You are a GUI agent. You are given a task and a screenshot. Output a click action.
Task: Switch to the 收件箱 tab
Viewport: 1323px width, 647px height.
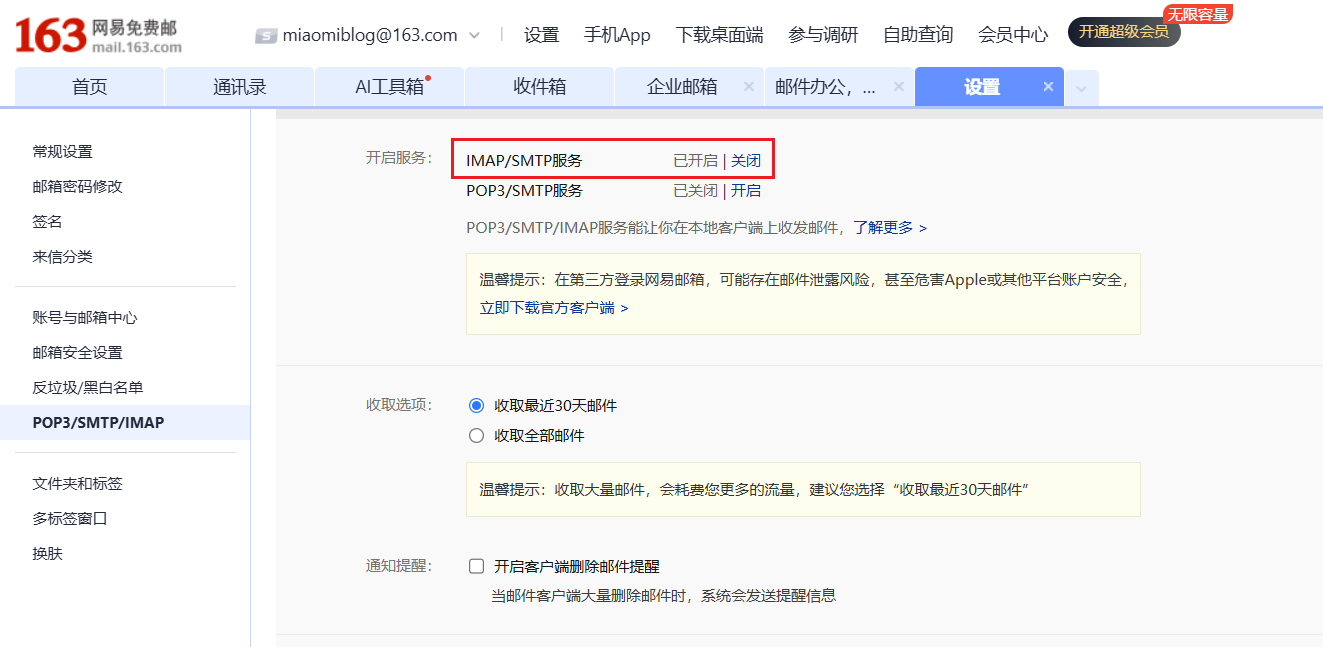pos(539,87)
